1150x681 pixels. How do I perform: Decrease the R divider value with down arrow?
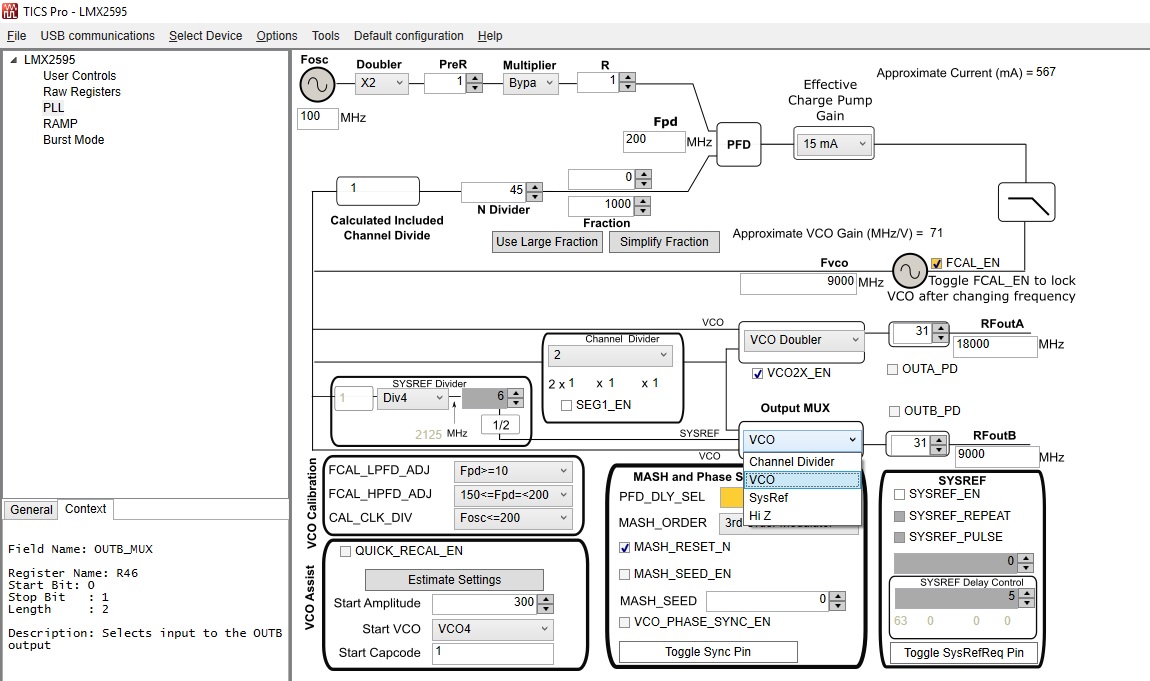point(627,87)
